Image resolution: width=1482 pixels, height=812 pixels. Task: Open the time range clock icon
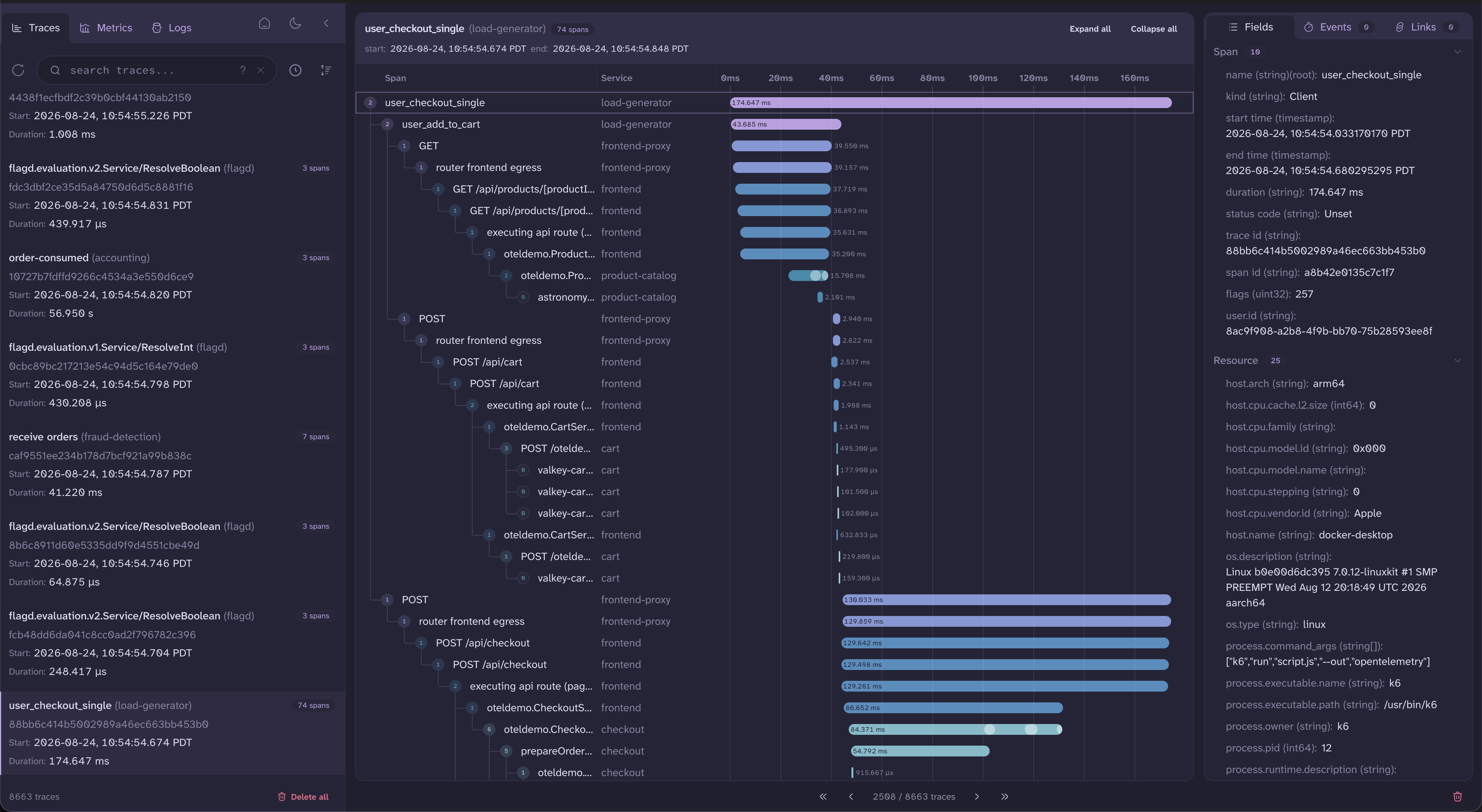point(295,70)
